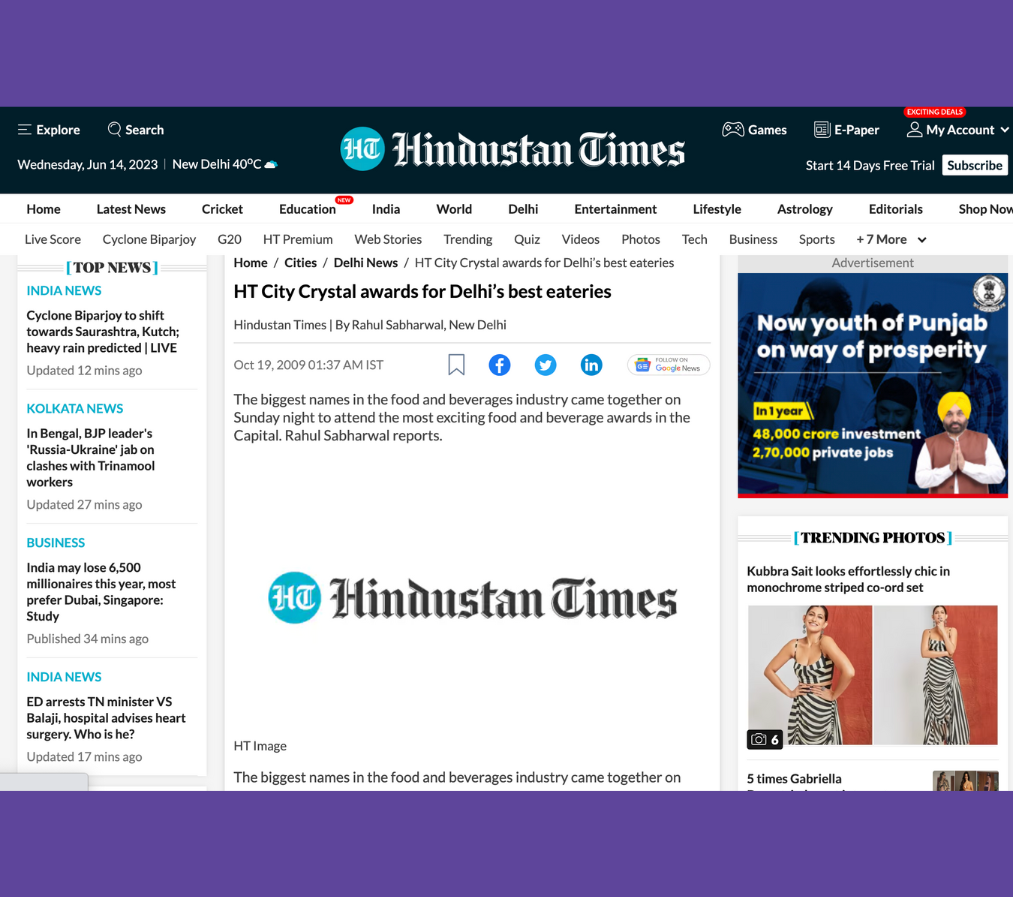
Task: Click the weather cloud icon beside 40°C
Action: tap(271, 164)
